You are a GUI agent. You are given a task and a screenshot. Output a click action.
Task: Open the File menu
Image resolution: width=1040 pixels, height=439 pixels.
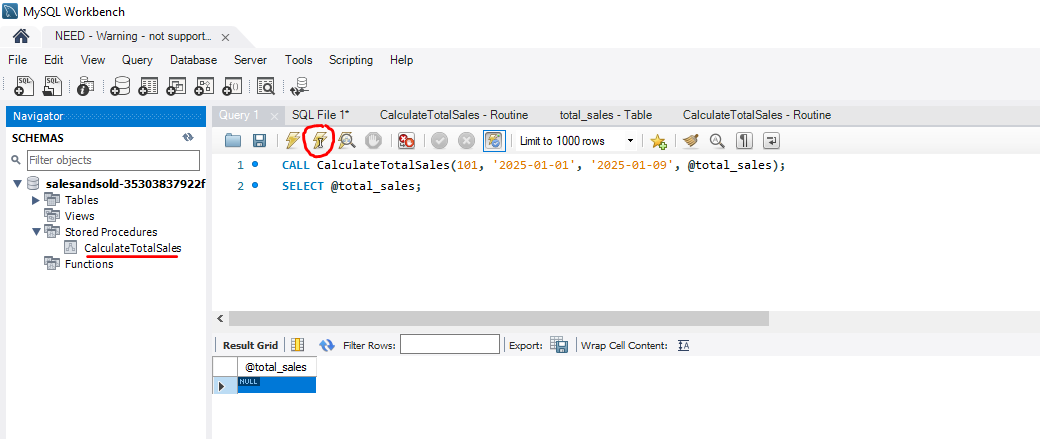point(17,60)
